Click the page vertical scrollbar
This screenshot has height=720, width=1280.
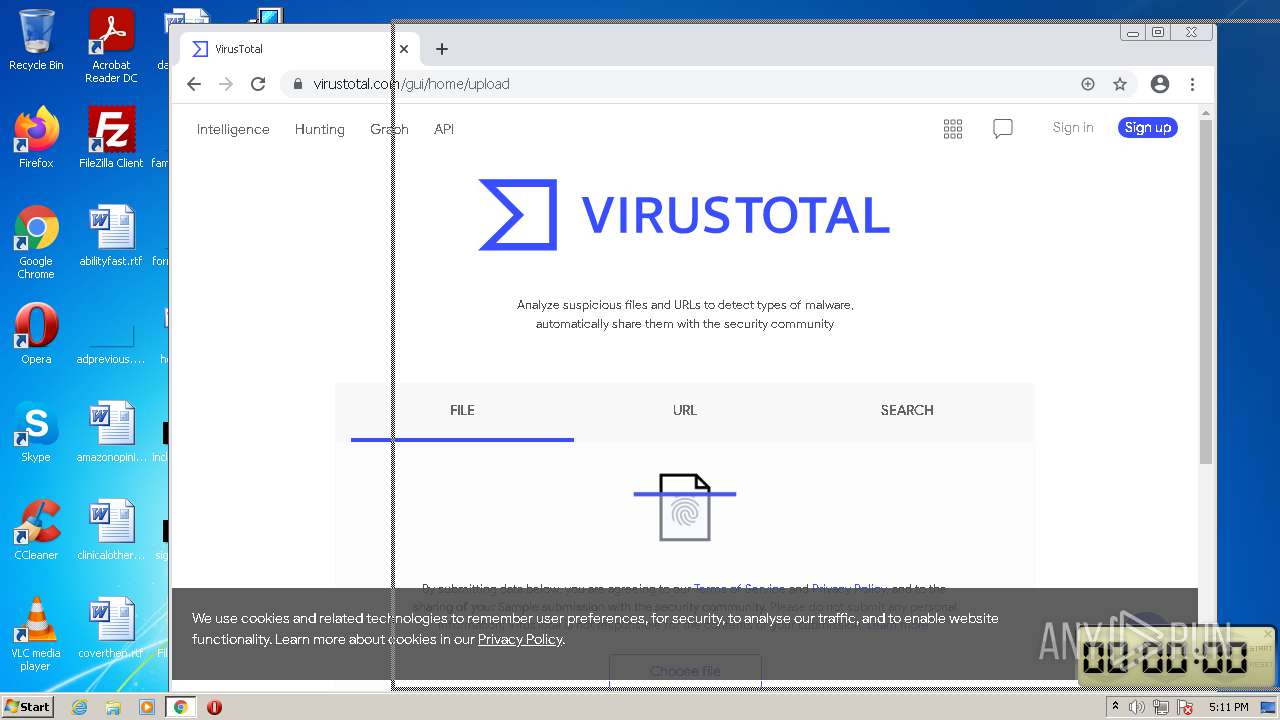[x=1206, y=290]
